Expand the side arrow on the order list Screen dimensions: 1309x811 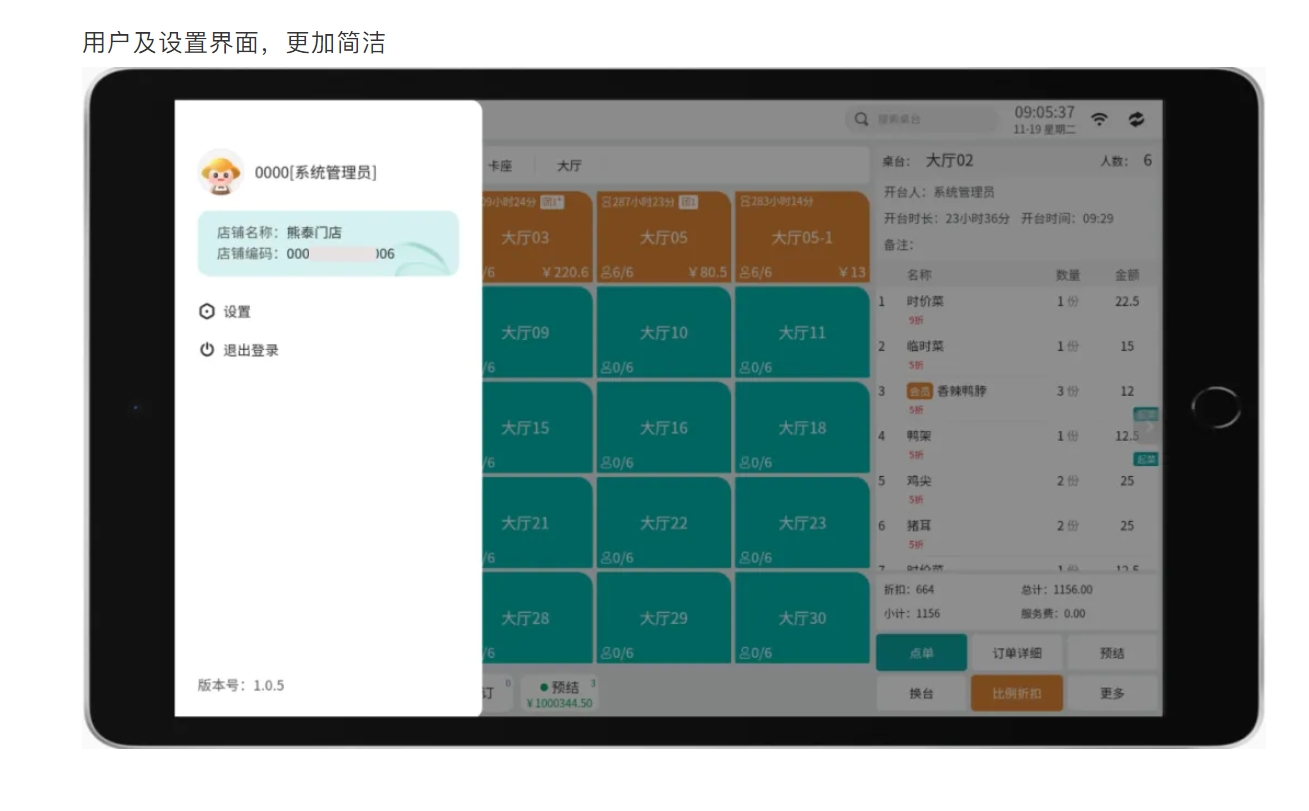pos(1148,428)
